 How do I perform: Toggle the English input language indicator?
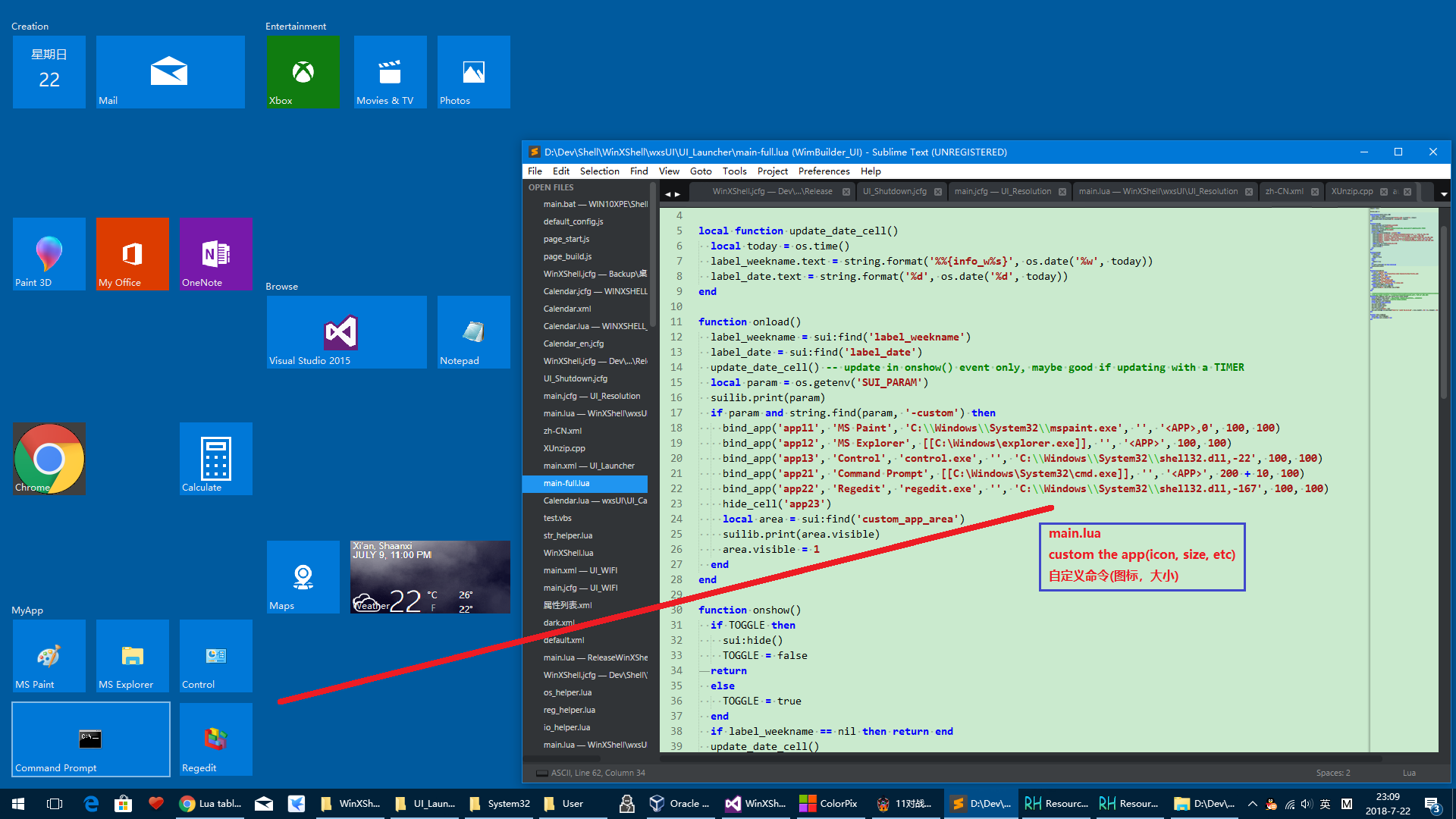pos(1325,804)
